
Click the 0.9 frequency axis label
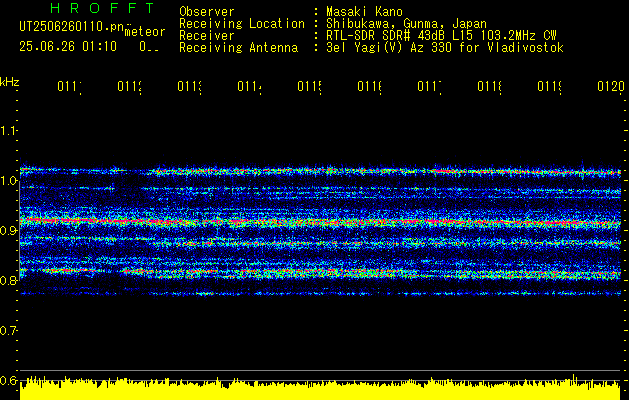point(8,230)
